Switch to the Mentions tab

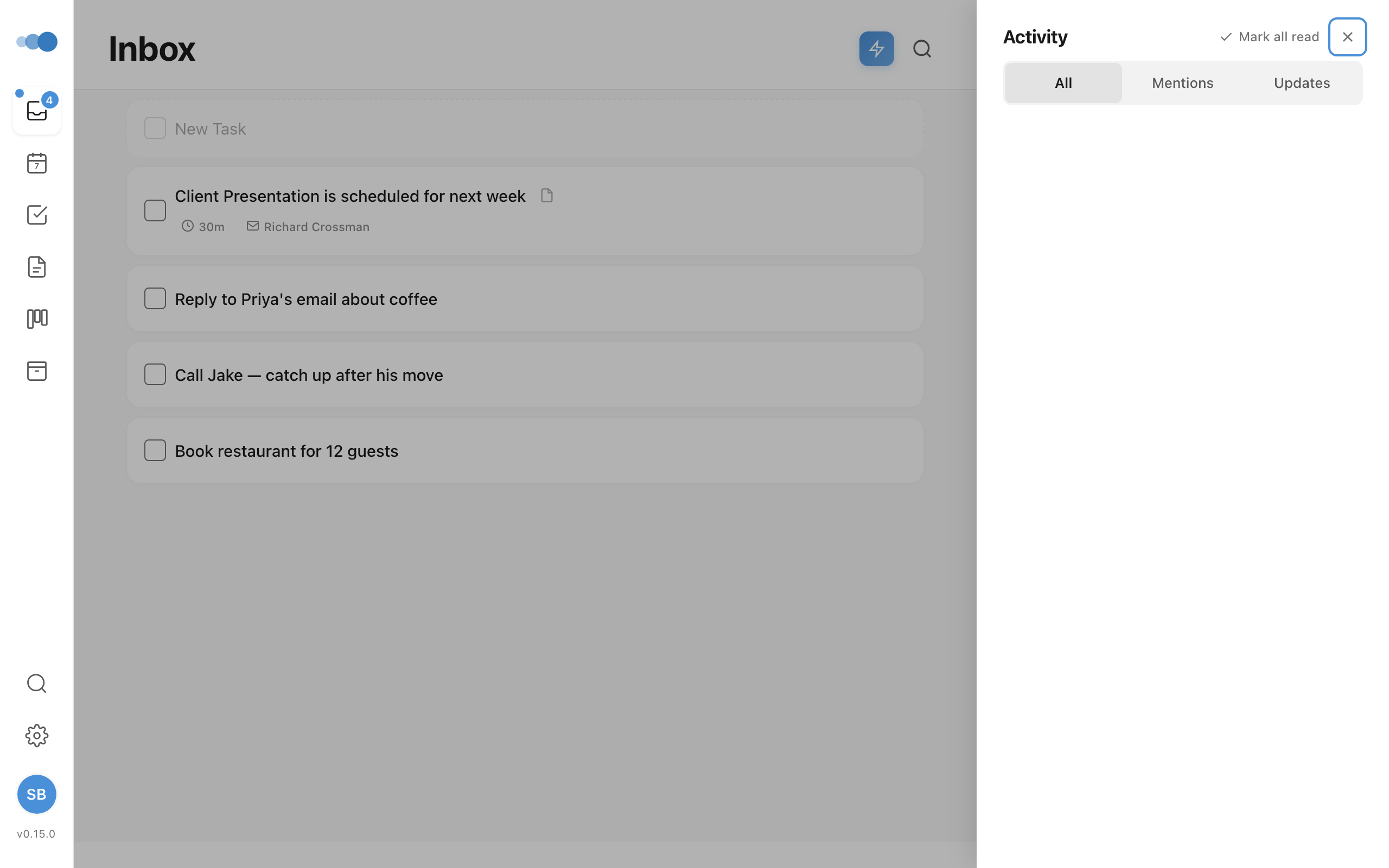pyautogui.click(x=1182, y=82)
